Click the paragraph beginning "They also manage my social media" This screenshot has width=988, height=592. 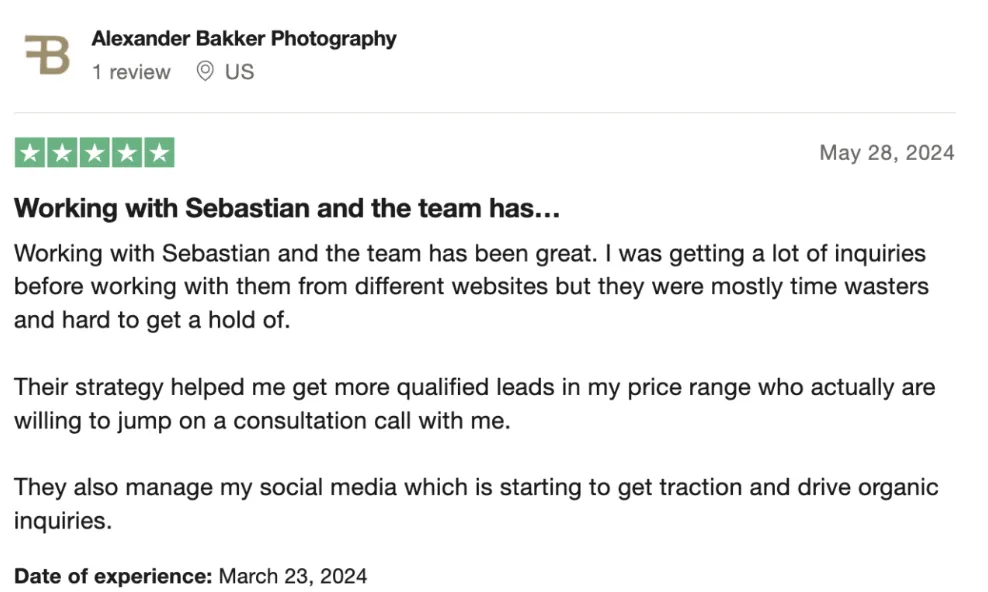point(476,504)
